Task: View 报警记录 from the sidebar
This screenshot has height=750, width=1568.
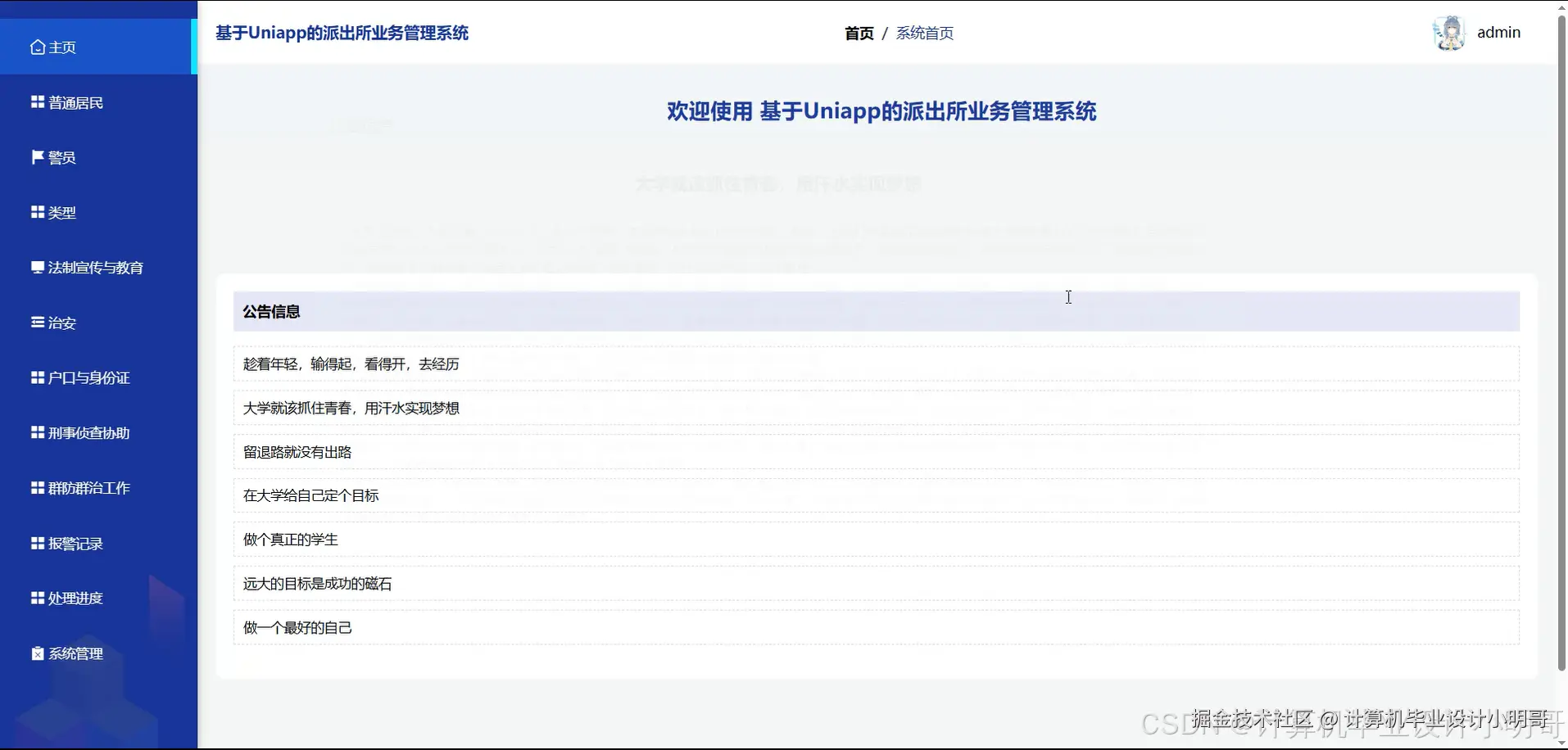Action: [98, 543]
